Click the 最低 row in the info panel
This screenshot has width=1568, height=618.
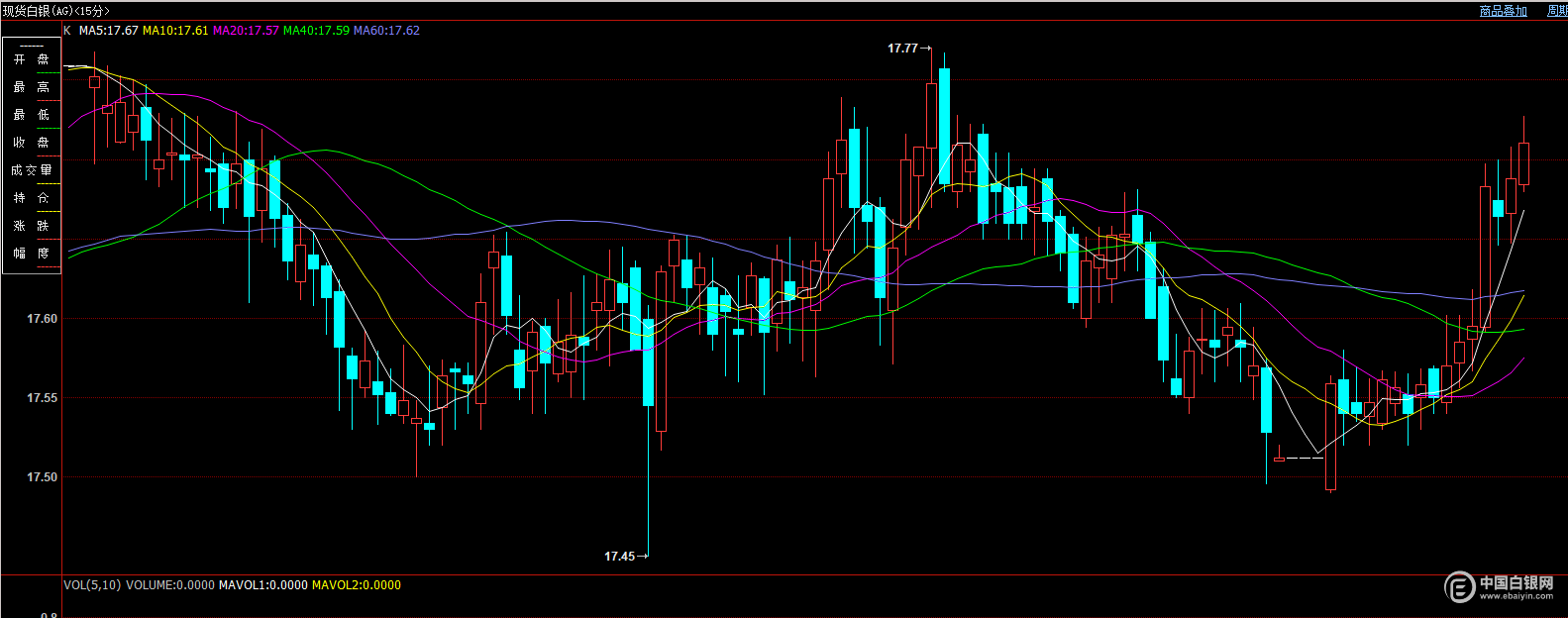point(32,115)
